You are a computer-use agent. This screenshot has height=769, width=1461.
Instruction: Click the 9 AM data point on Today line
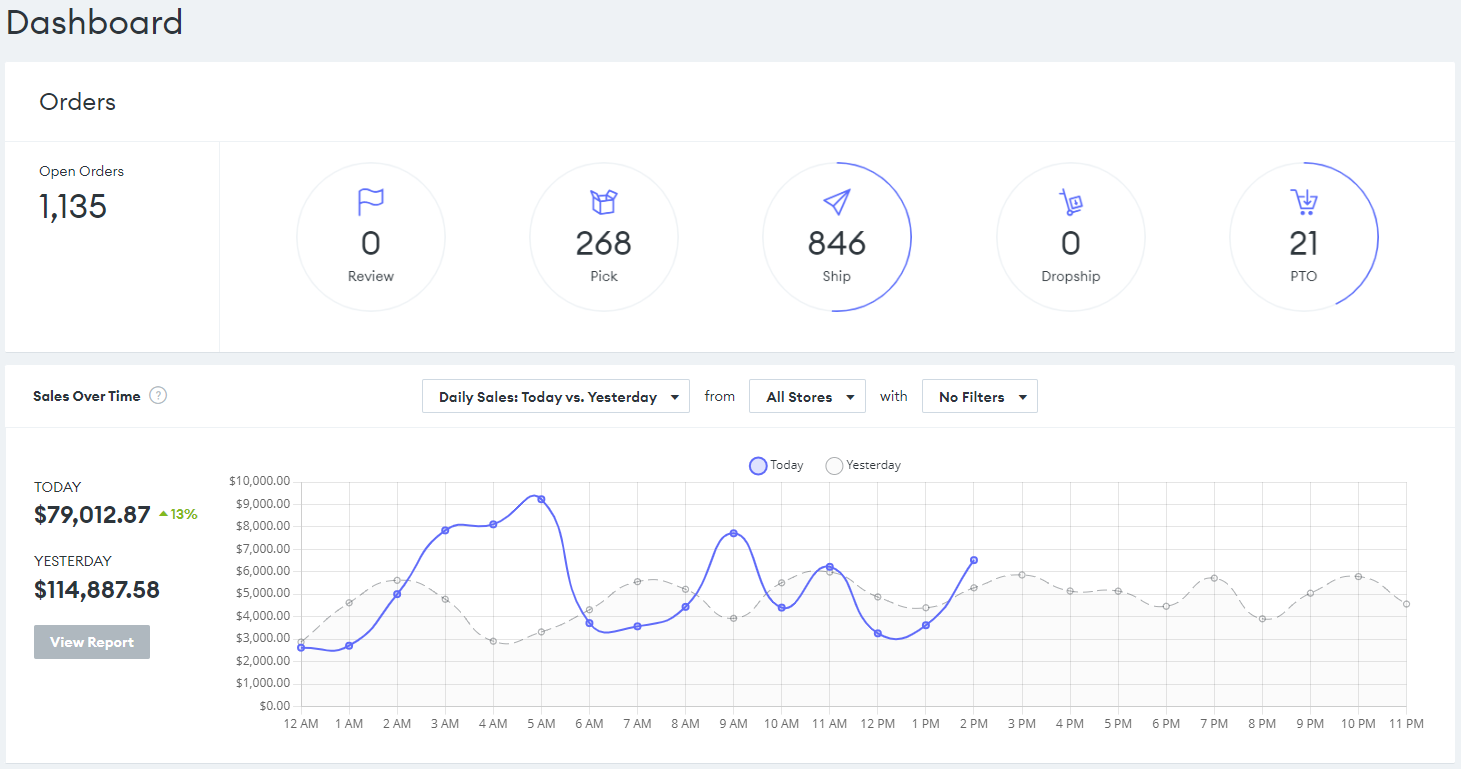[x=733, y=533]
